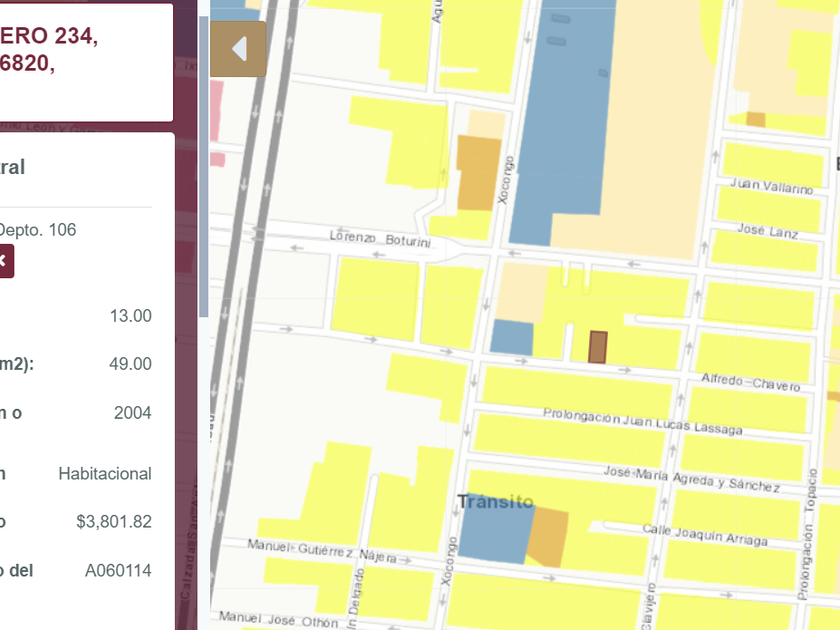This screenshot has width=840, height=630.
Task: Click the Depto. 106 text
Action: click(x=36, y=230)
